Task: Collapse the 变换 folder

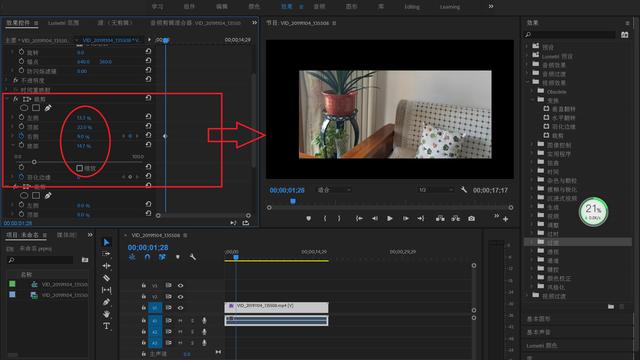Action: [x=533, y=100]
